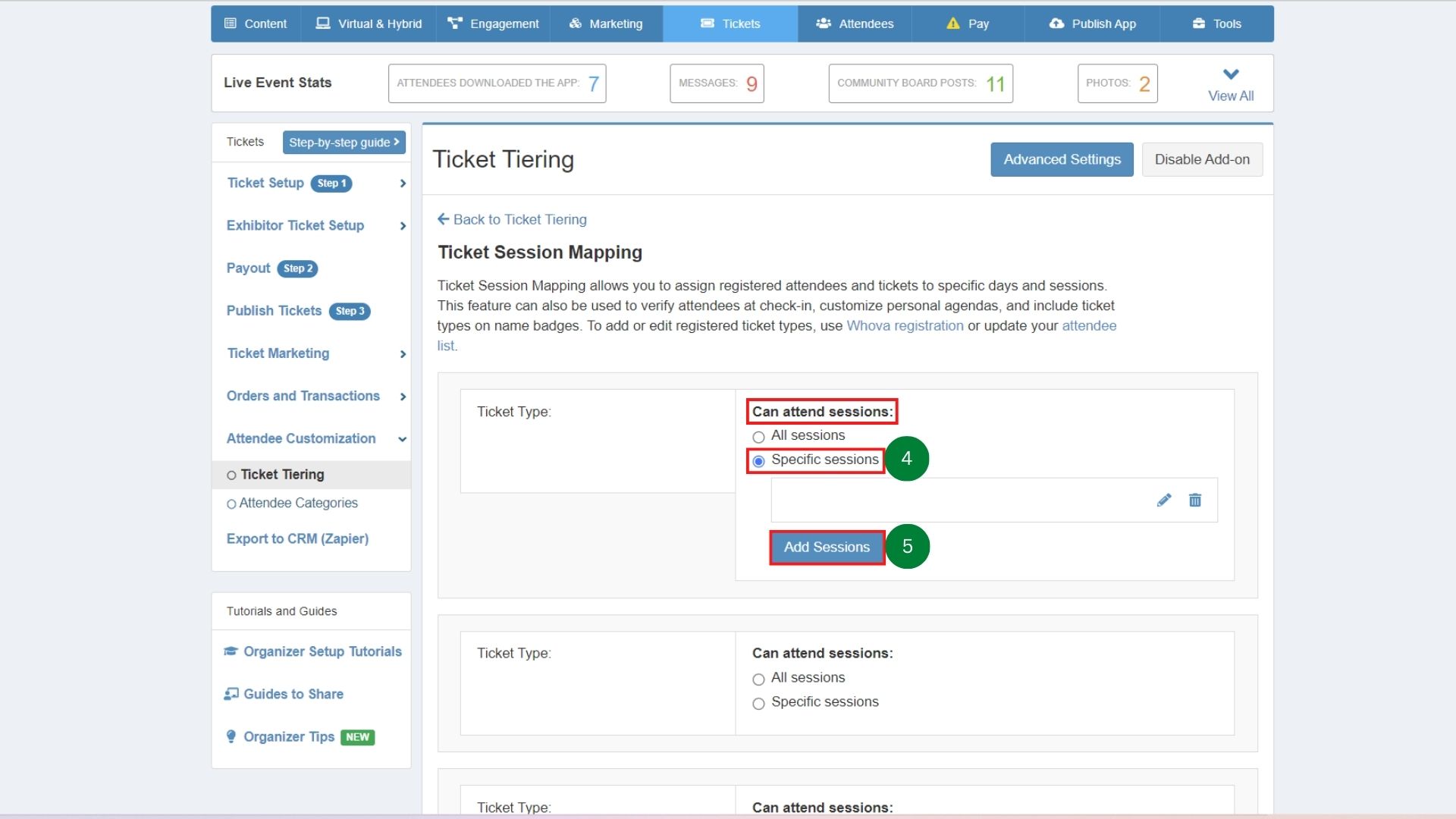Click the Community Board Posts stat box

tap(921, 83)
